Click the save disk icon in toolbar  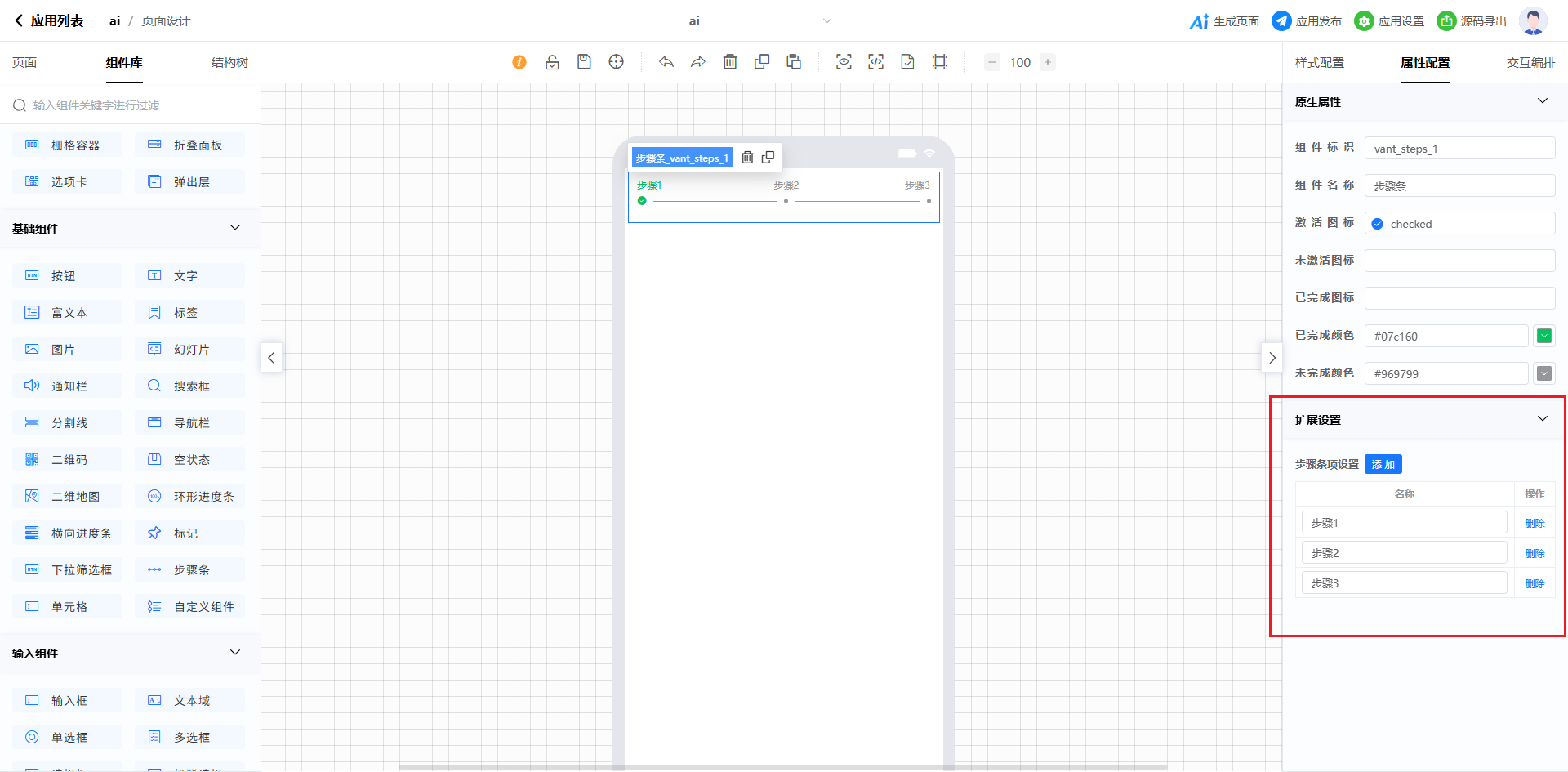point(584,62)
